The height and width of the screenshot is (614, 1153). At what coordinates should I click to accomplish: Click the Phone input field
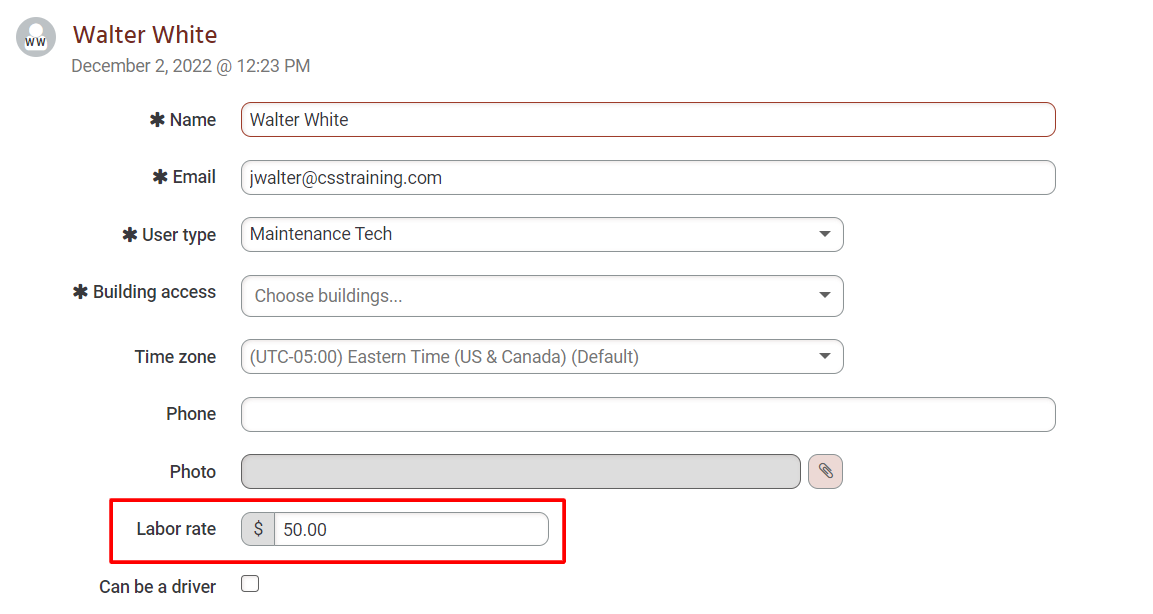pyautogui.click(x=648, y=415)
